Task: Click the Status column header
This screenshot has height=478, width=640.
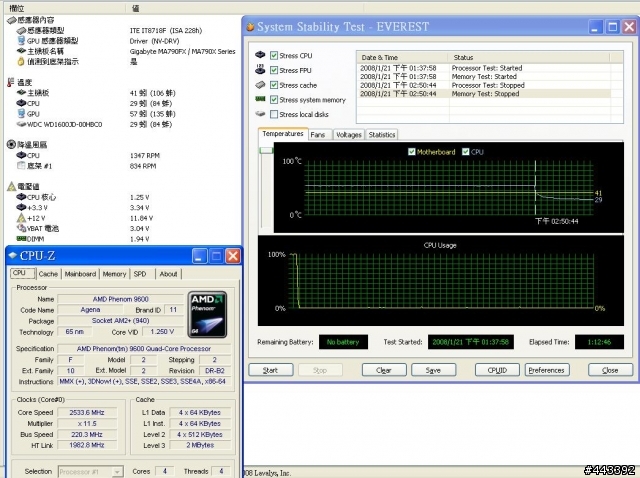Action: click(x=529, y=58)
